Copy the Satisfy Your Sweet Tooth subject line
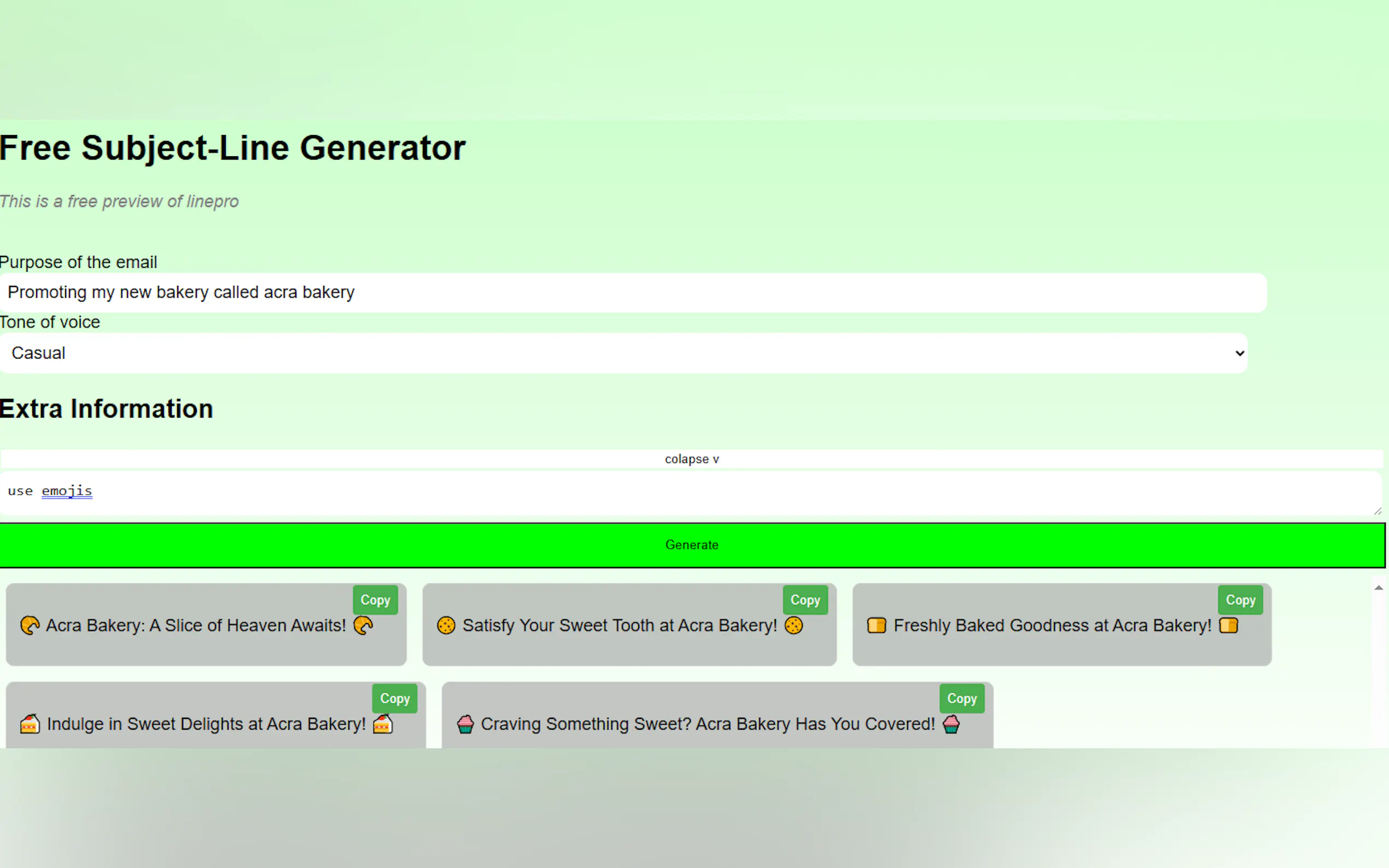The image size is (1389, 868). [805, 600]
